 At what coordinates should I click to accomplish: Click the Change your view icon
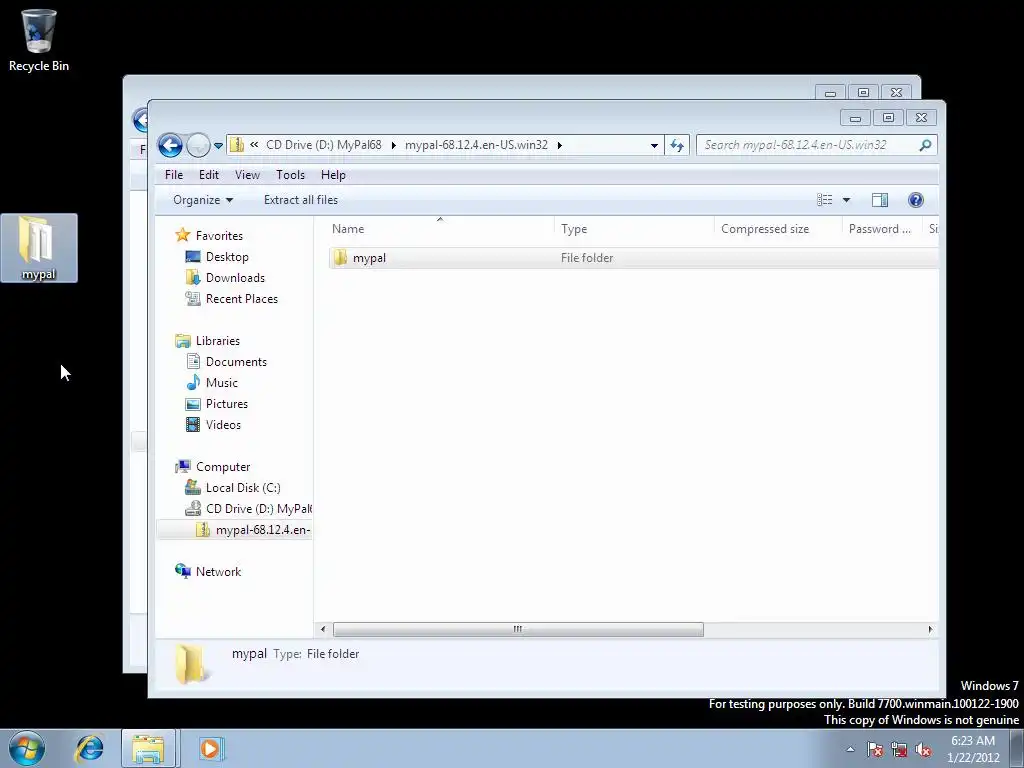tap(825, 200)
